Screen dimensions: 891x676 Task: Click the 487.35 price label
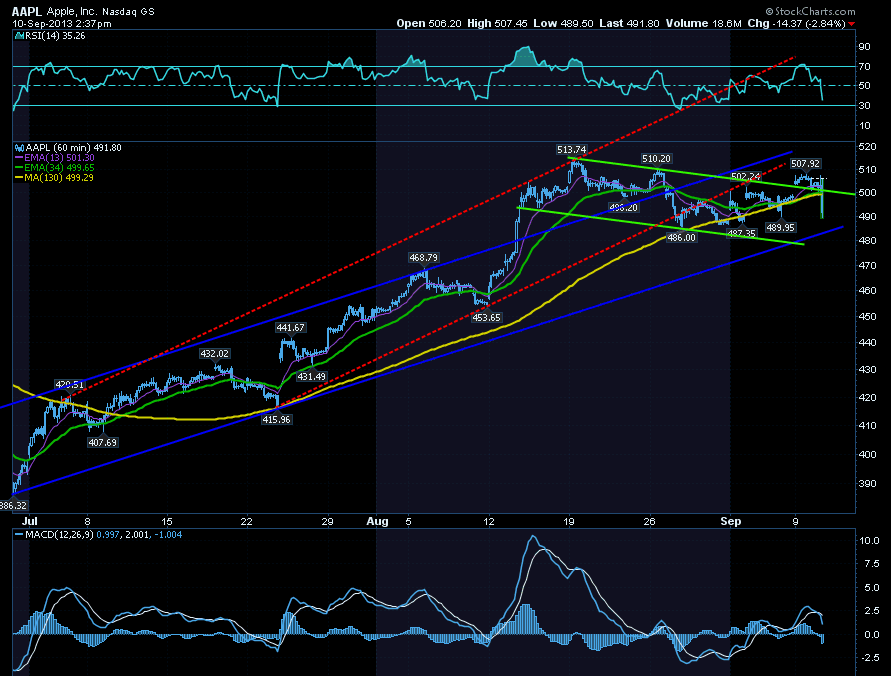[x=742, y=233]
